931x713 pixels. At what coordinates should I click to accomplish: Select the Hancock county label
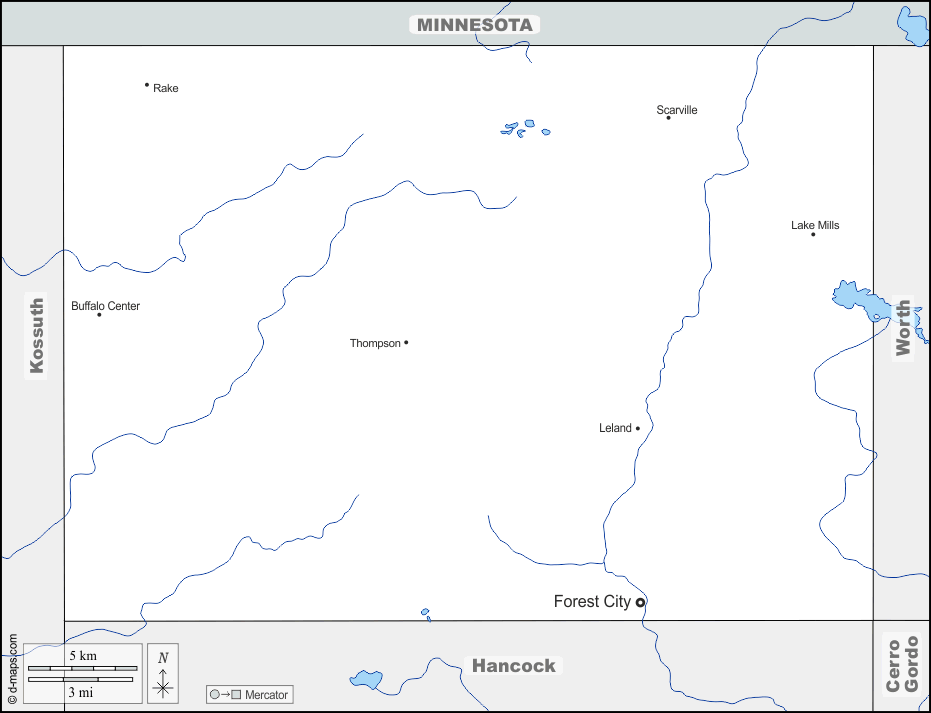click(x=514, y=666)
